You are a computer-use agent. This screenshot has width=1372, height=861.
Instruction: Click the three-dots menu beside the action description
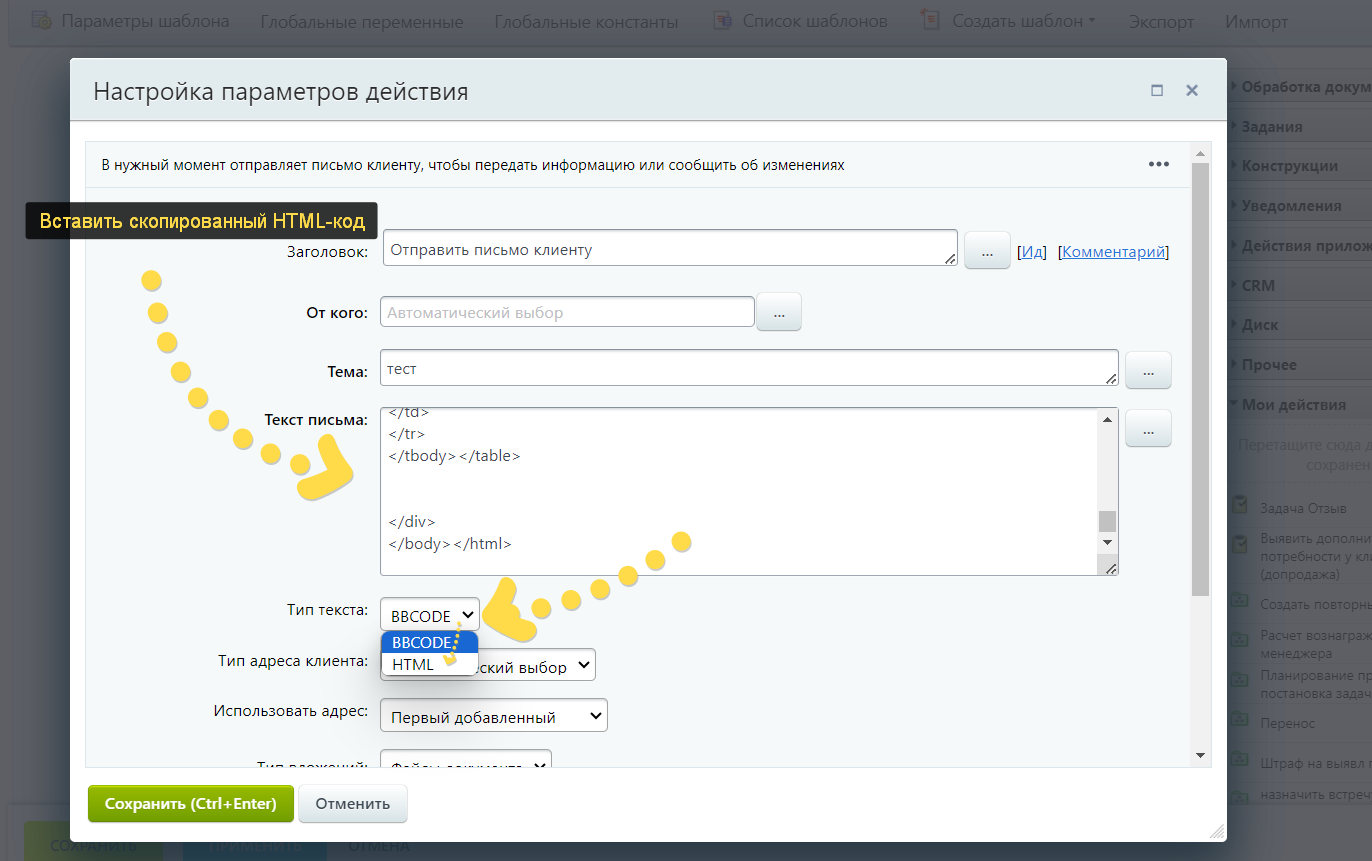[x=1158, y=165]
